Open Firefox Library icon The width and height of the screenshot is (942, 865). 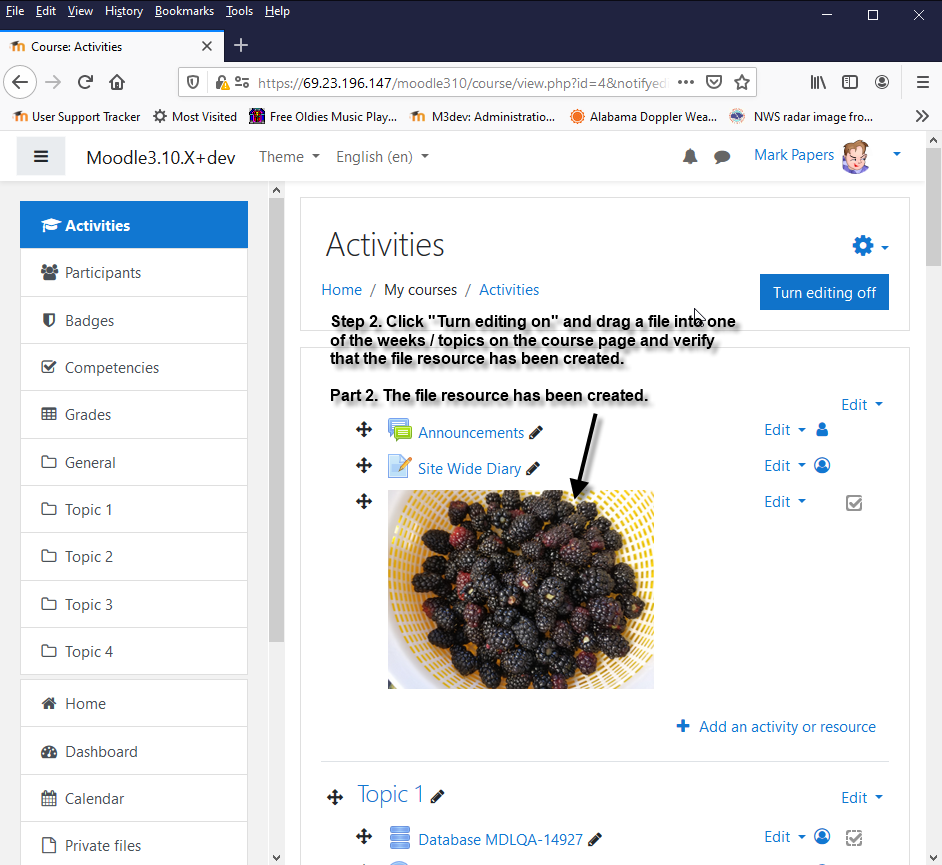pos(818,82)
